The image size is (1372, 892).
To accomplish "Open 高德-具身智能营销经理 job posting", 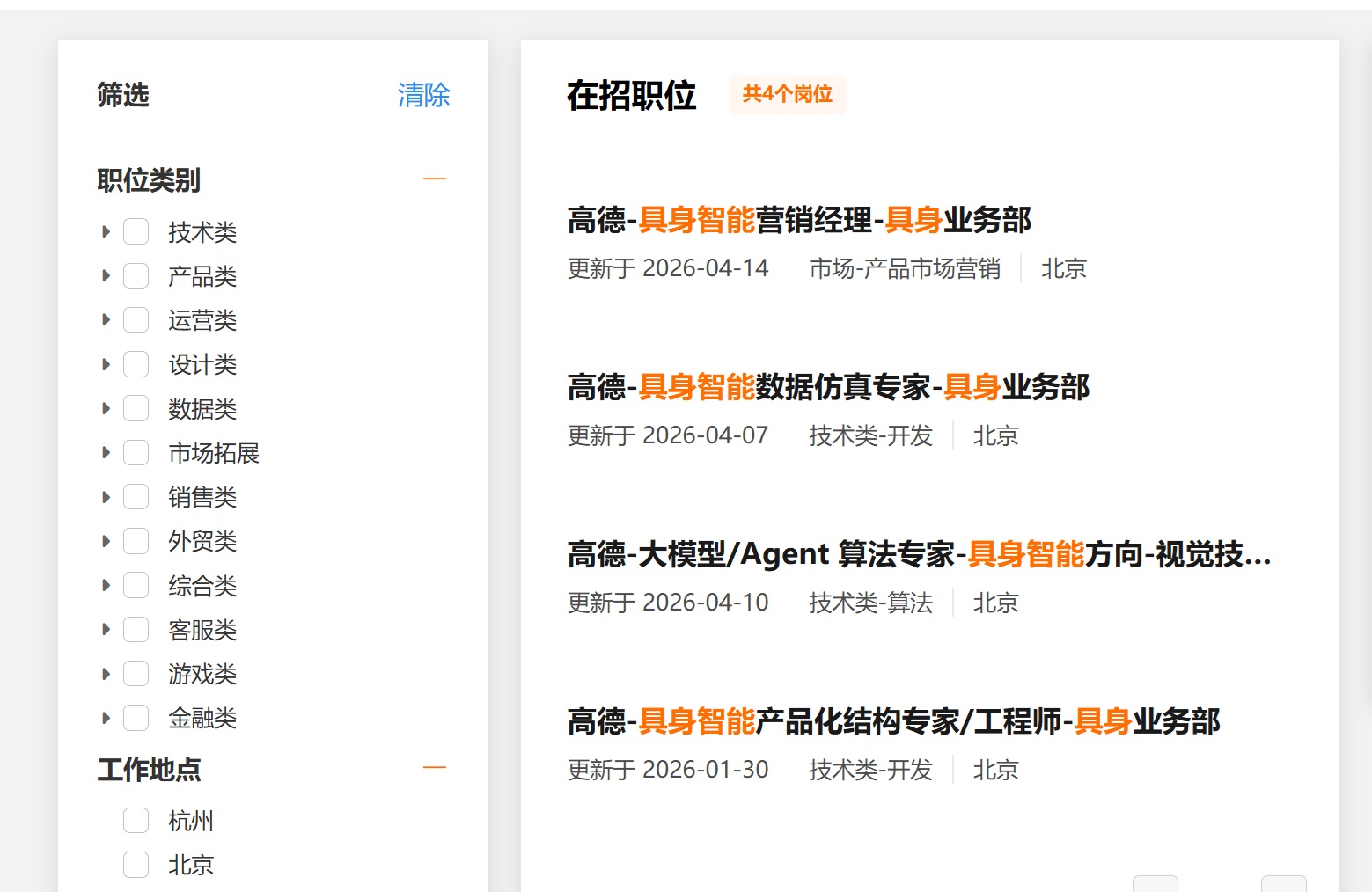I will tap(798, 220).
